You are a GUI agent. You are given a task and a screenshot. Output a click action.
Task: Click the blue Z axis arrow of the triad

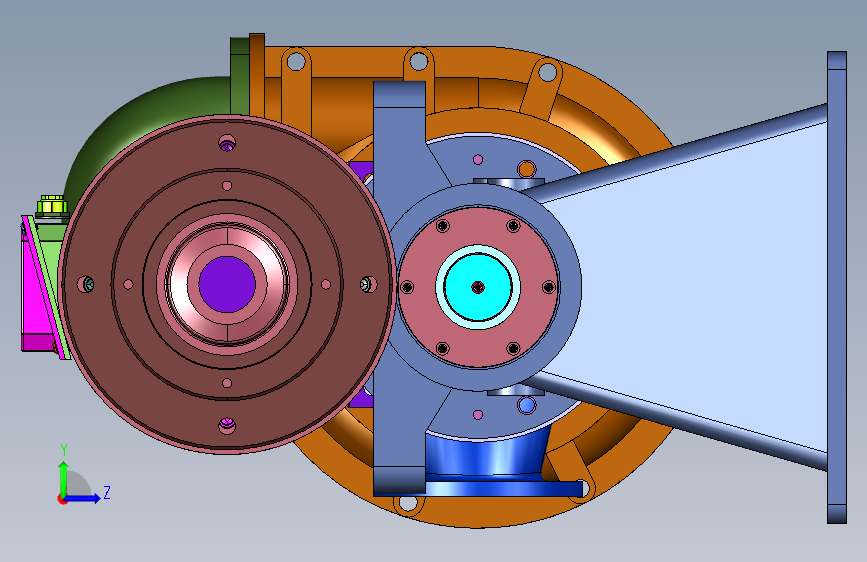83,498
